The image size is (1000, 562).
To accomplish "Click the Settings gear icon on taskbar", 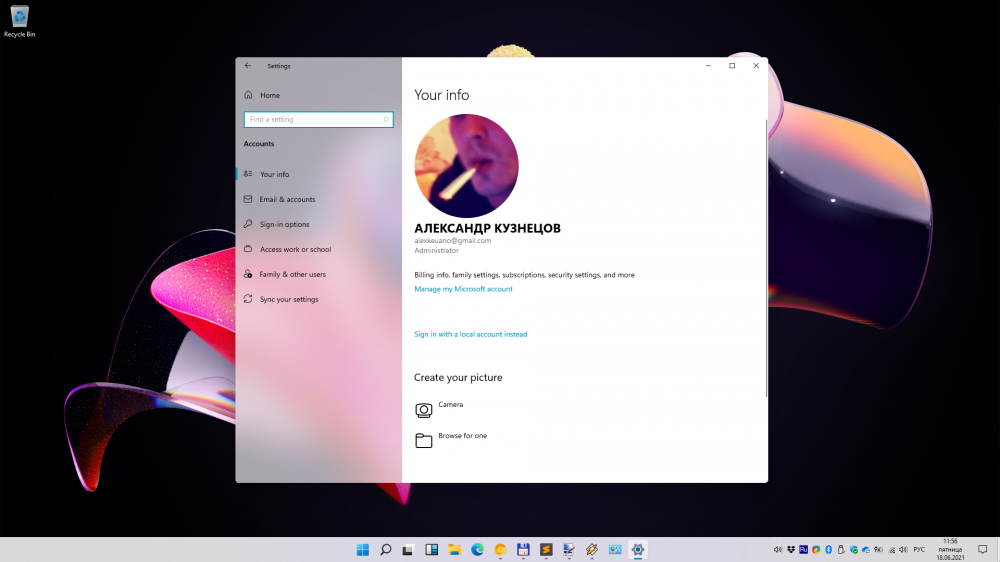I will (x=638, y=549).
